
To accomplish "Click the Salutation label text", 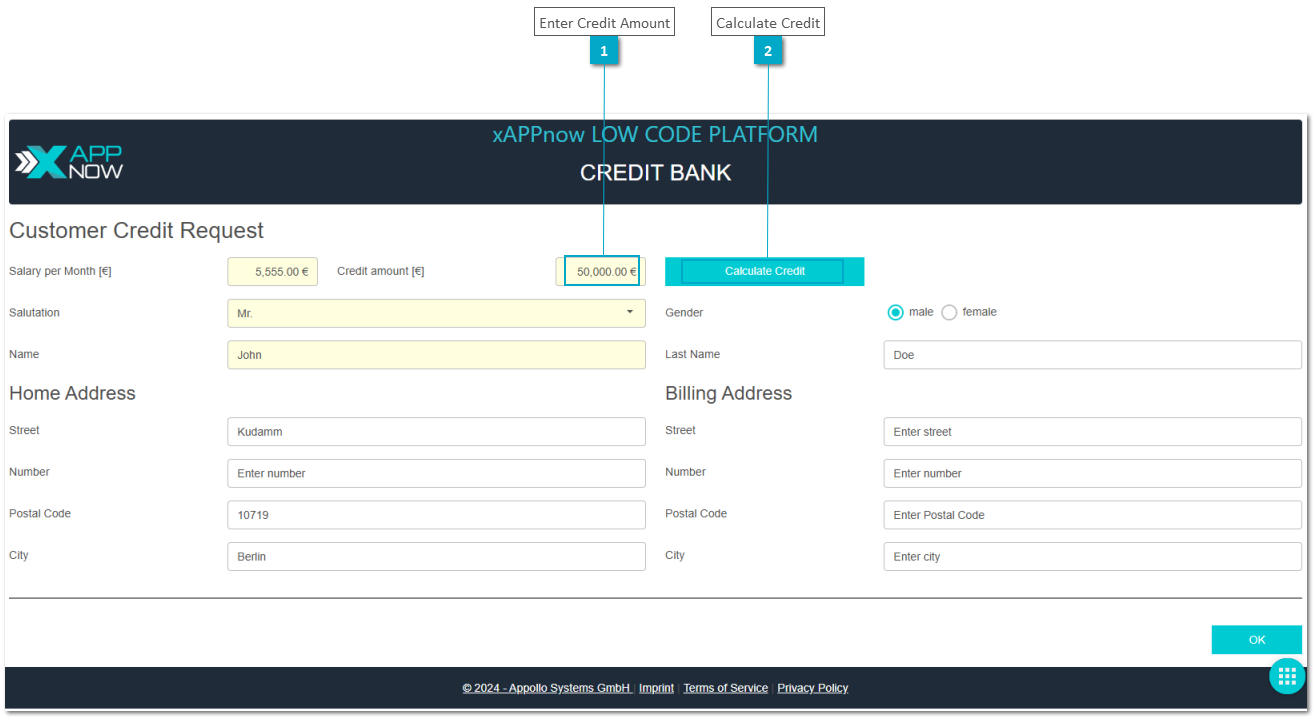I will 34,313.
